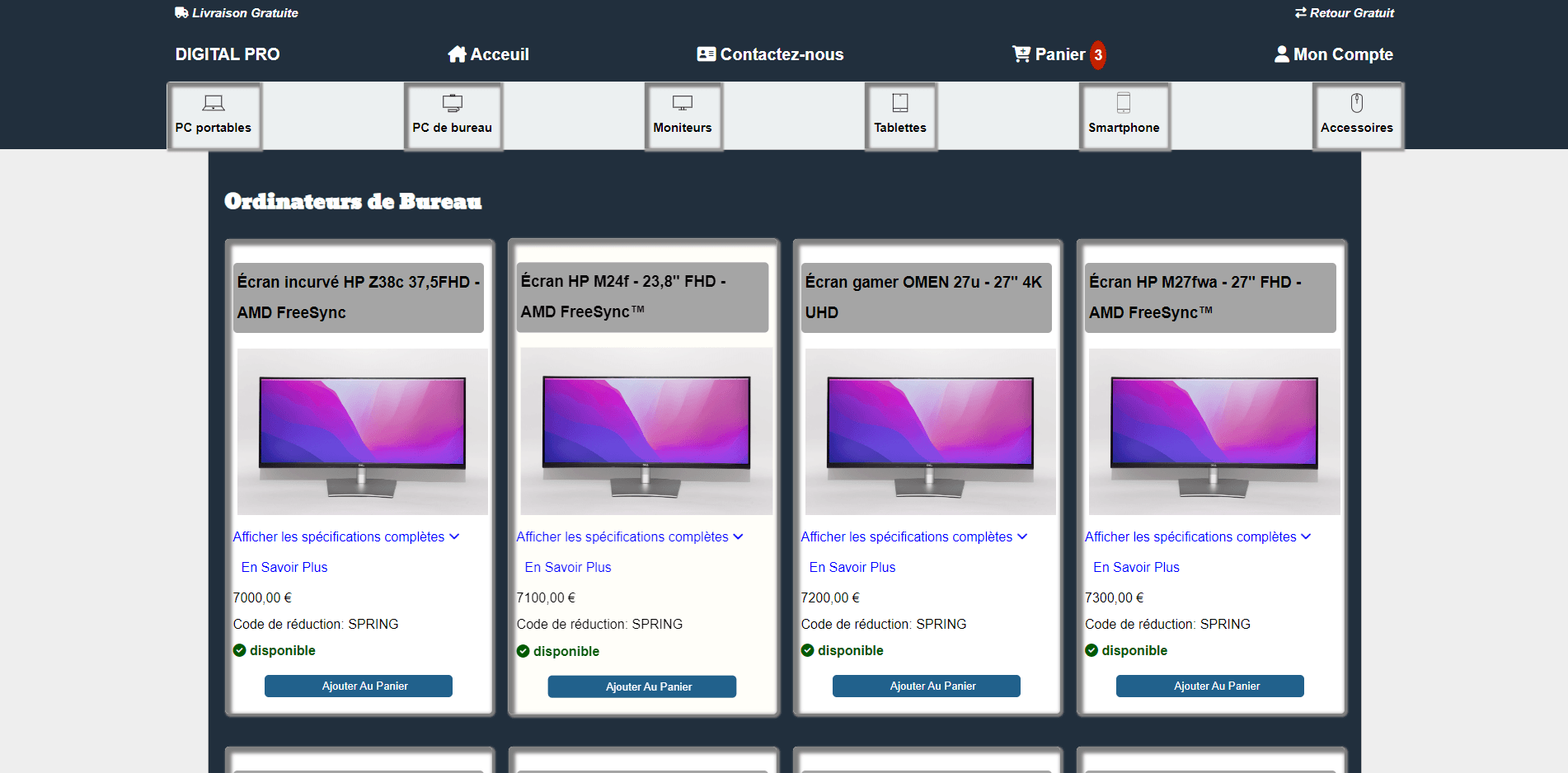
Task: Expand full specifications for HP M24f
Action: click(x=630, y=536)
